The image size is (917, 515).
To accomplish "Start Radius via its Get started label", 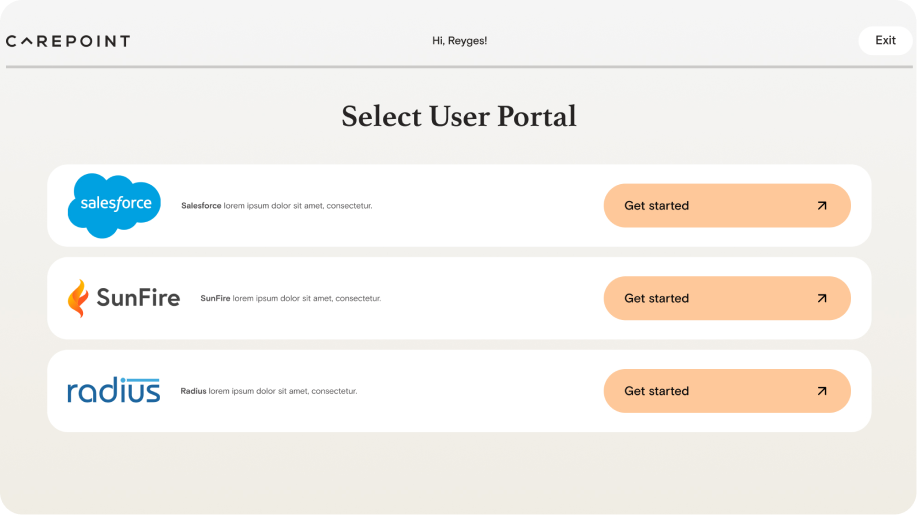I will point(656,391).
